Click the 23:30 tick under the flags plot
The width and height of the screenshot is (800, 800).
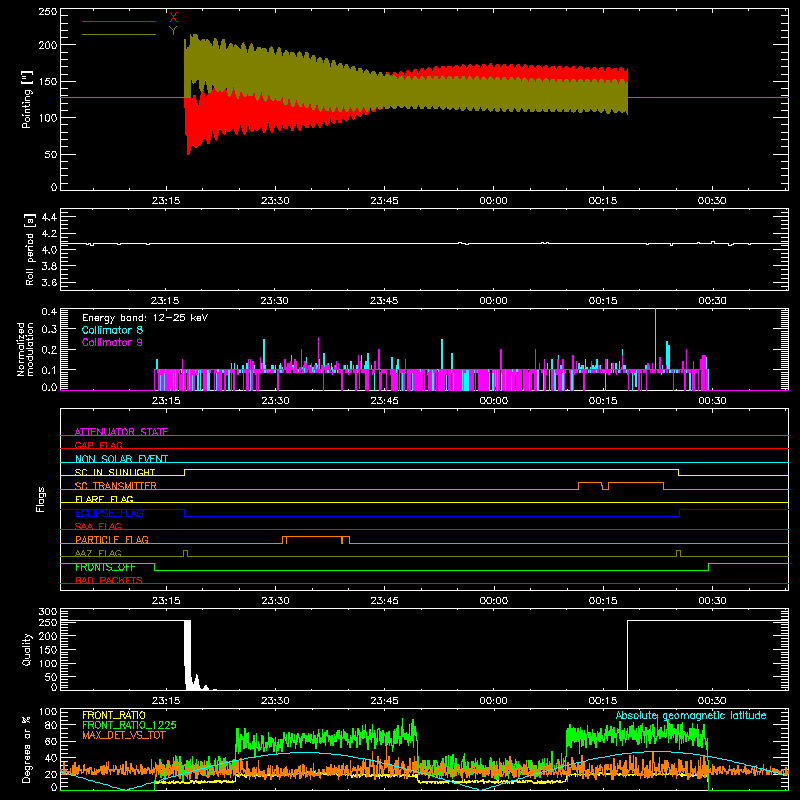point(275,601)
